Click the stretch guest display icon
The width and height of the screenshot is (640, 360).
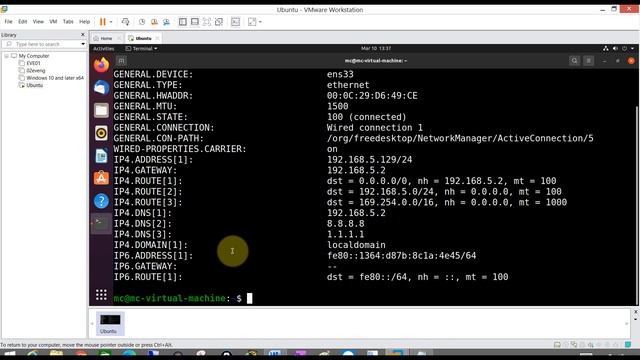(x=252, y=22)
